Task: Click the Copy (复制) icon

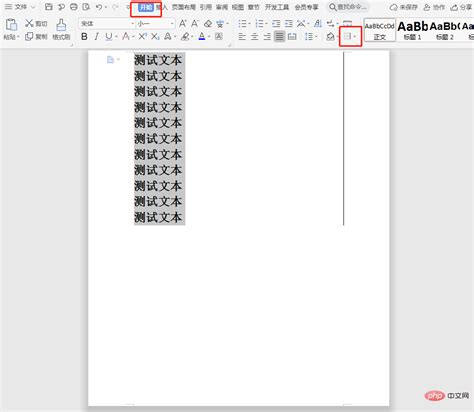Action: (29, 36)
